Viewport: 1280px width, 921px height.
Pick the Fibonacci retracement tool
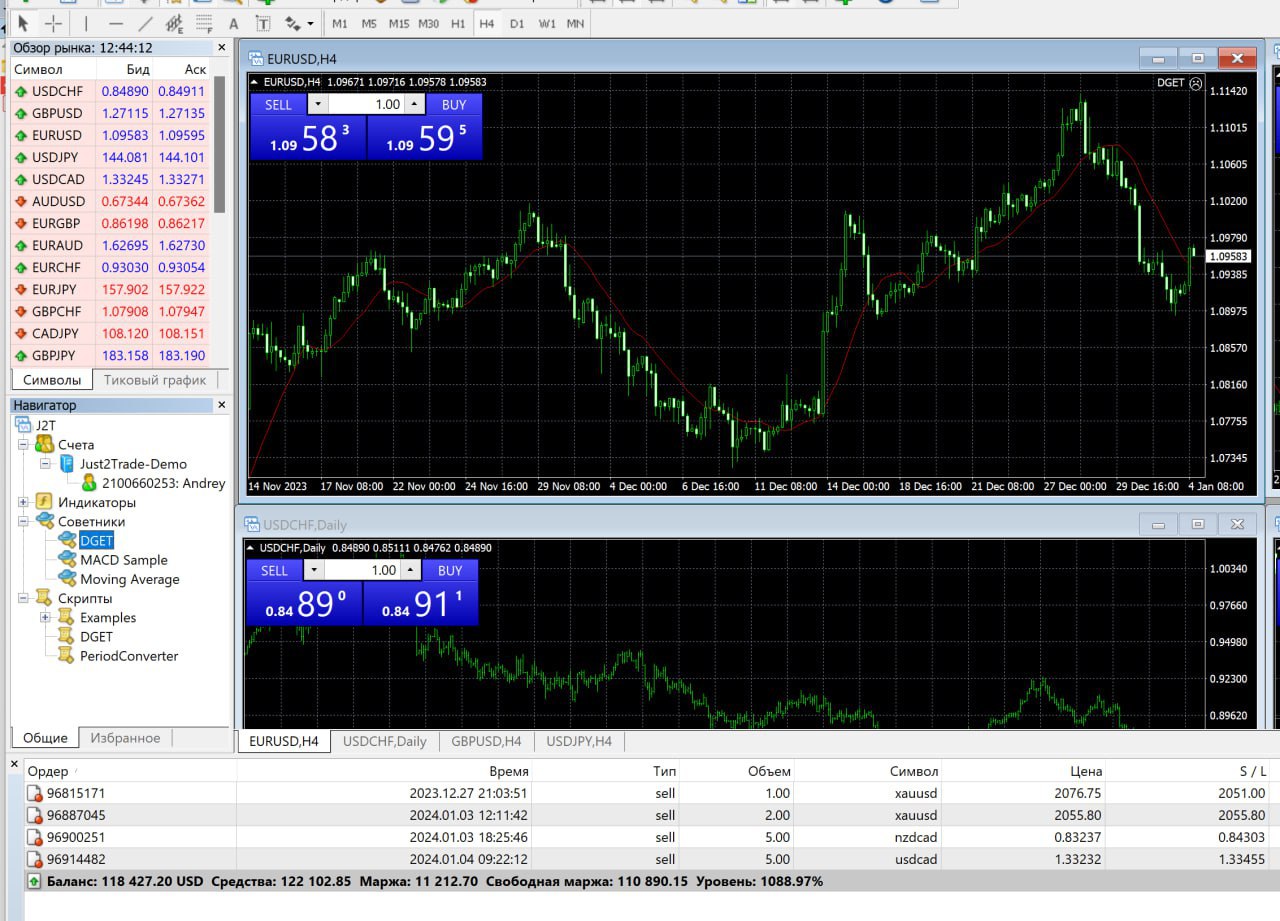click(204, 23)
